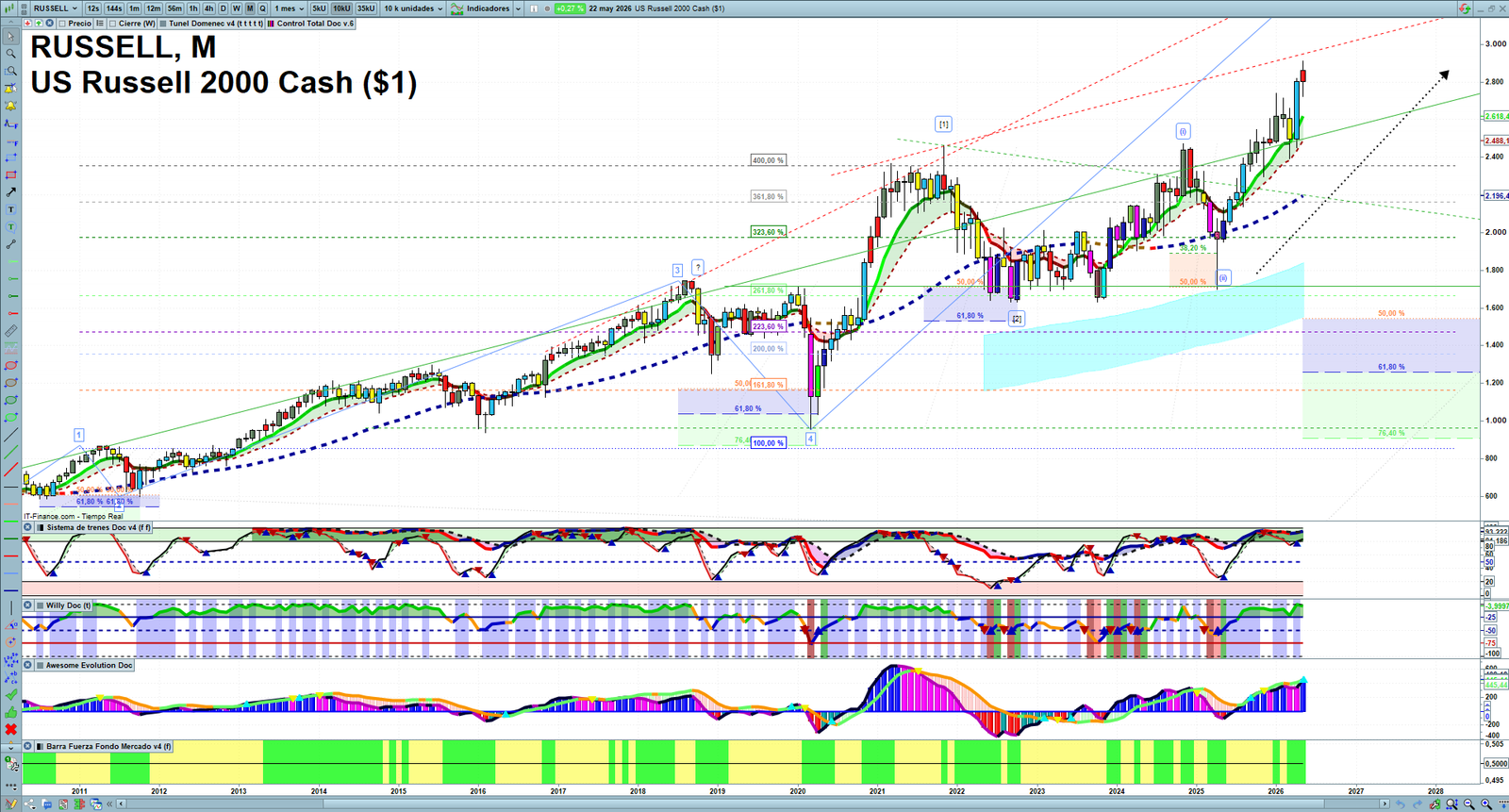Select the 56m timeframe
Image resolution: width=1509 pixels, height=812 pixels.
click(174, 8)
